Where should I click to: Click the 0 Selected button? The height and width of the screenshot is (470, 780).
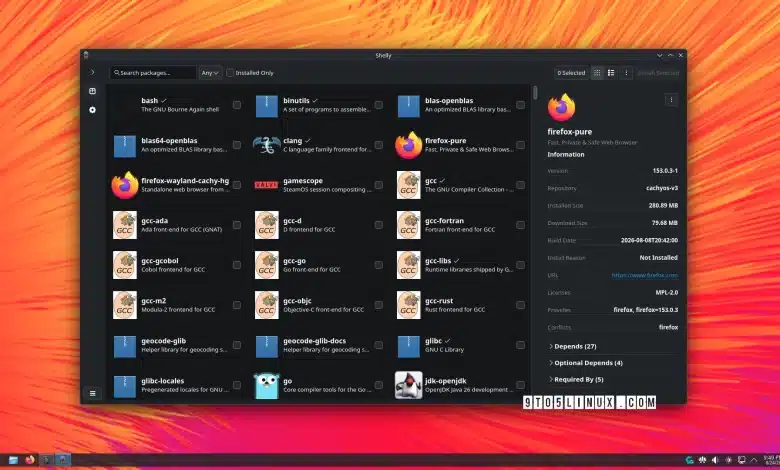click(x=571, y=73)
